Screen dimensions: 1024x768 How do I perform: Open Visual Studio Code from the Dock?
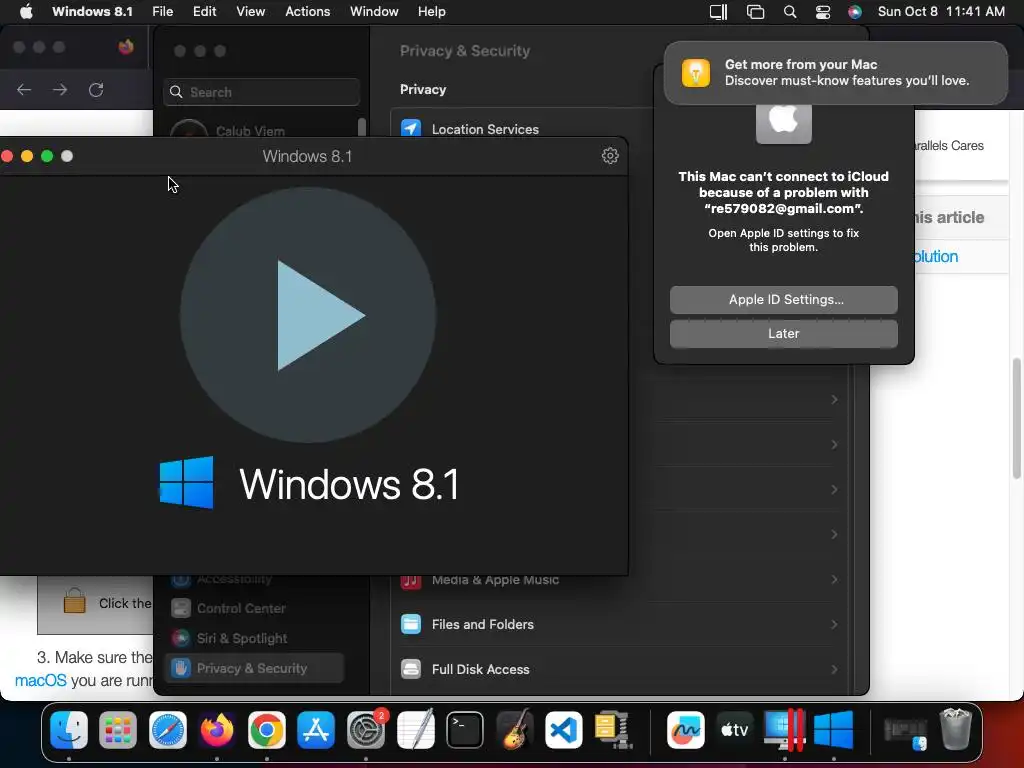tap(564, 729)
